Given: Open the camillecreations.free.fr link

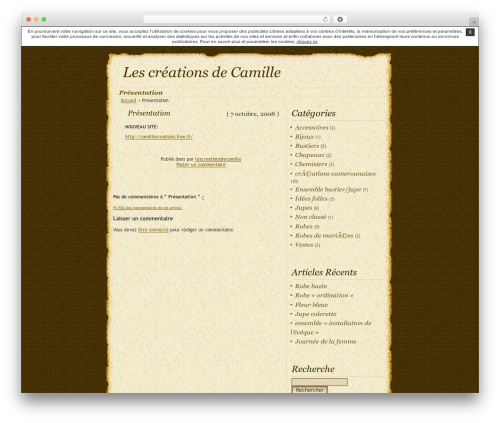Looking at the screenshot, I should [x=159, y=137].
